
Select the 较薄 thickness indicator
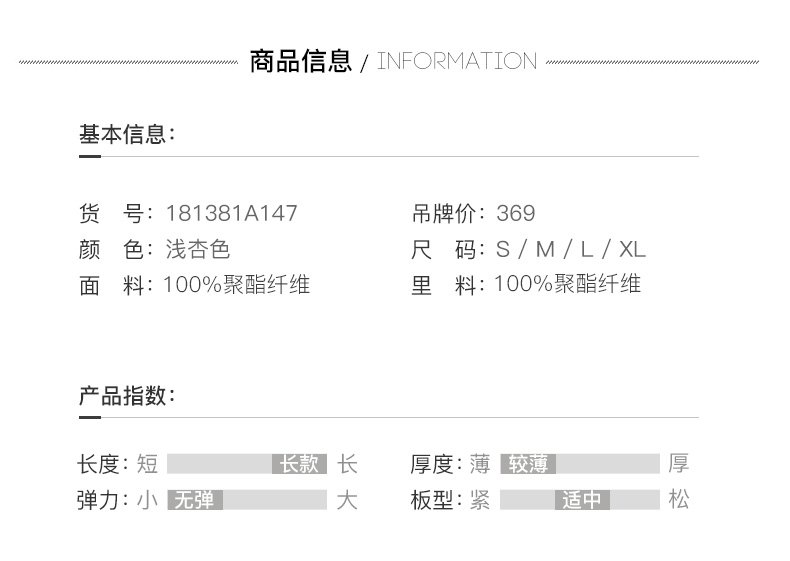527,464
